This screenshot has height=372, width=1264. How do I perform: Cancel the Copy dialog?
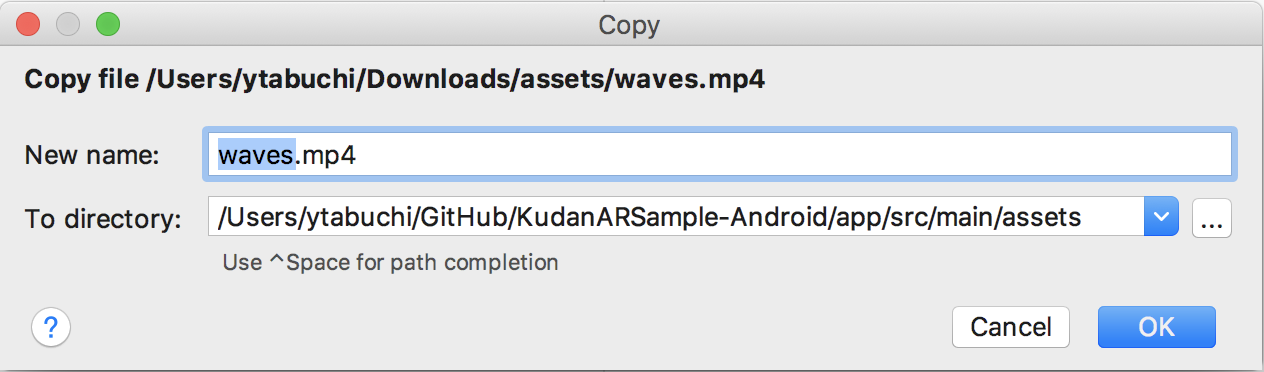coord(1011,326)
